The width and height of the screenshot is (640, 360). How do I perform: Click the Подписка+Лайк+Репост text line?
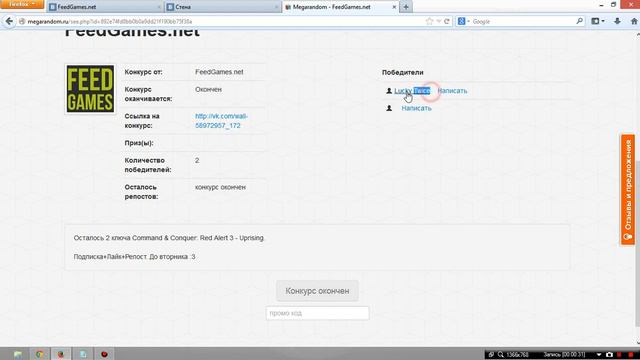tap(134, 257)
